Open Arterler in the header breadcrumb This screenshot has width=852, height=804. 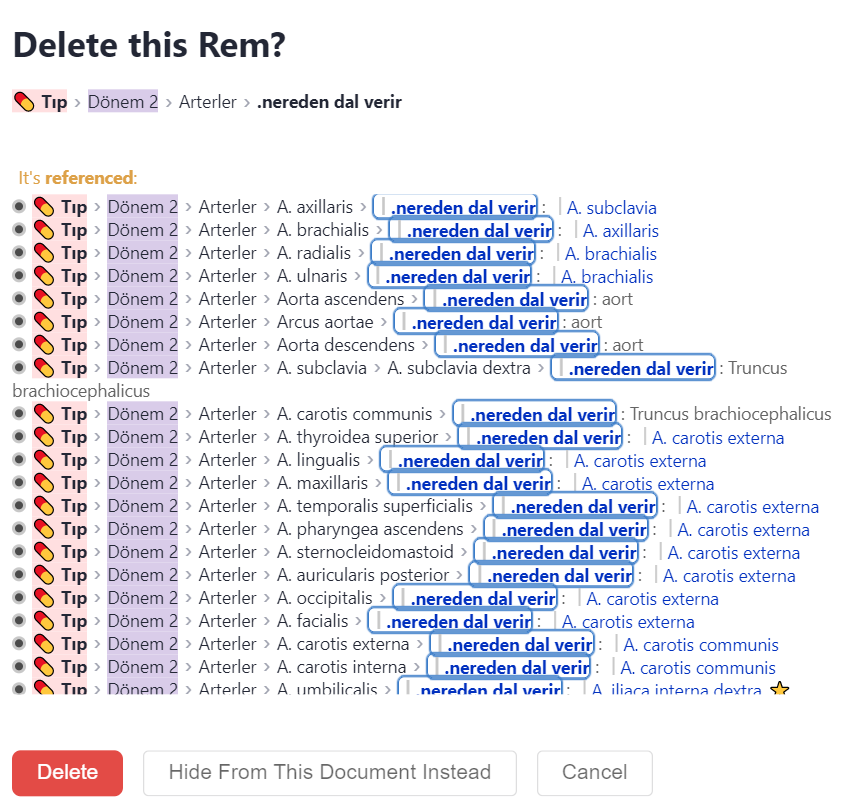click(208, 101)
